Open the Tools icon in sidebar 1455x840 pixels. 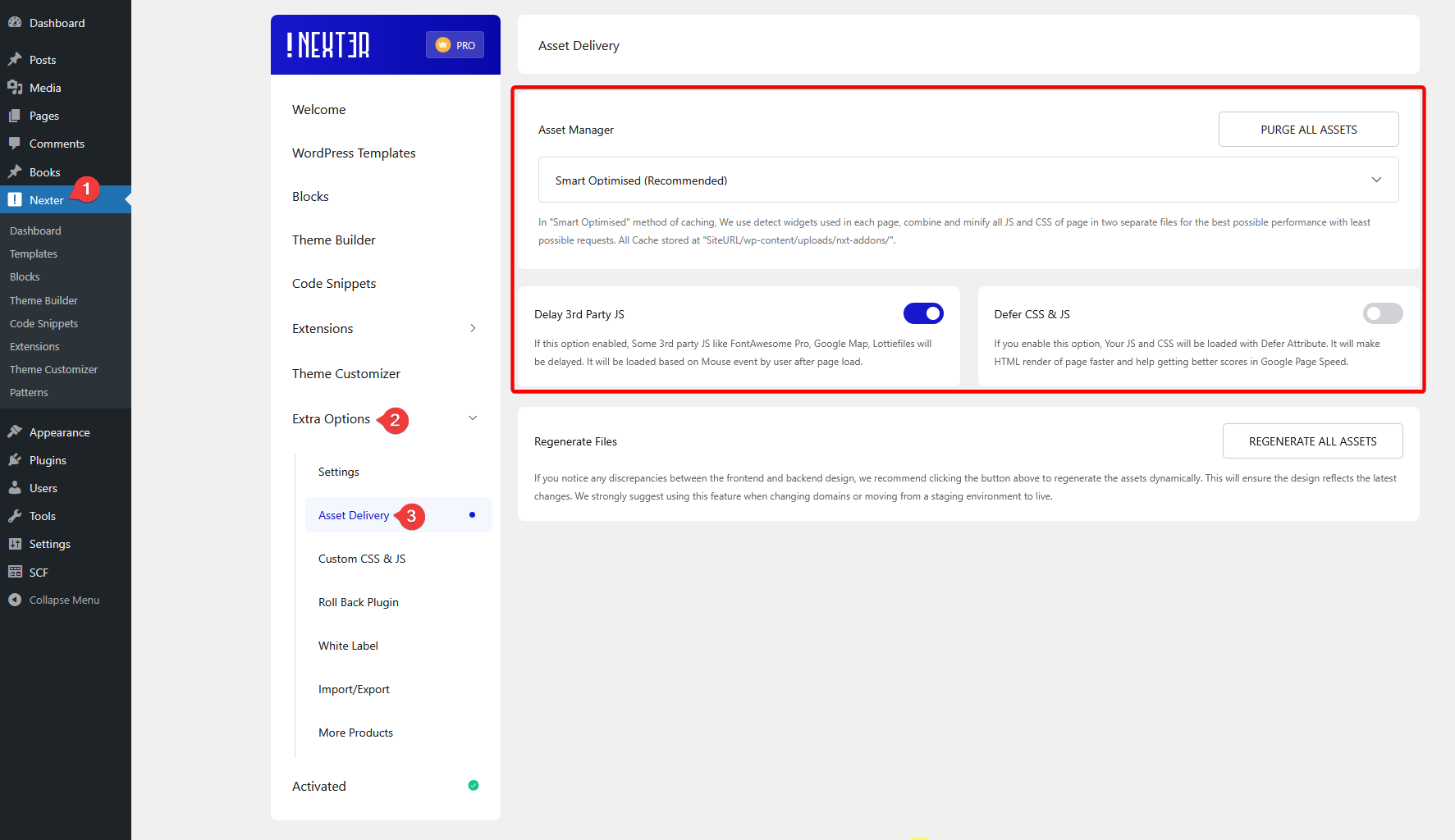[x=15, y=515]
